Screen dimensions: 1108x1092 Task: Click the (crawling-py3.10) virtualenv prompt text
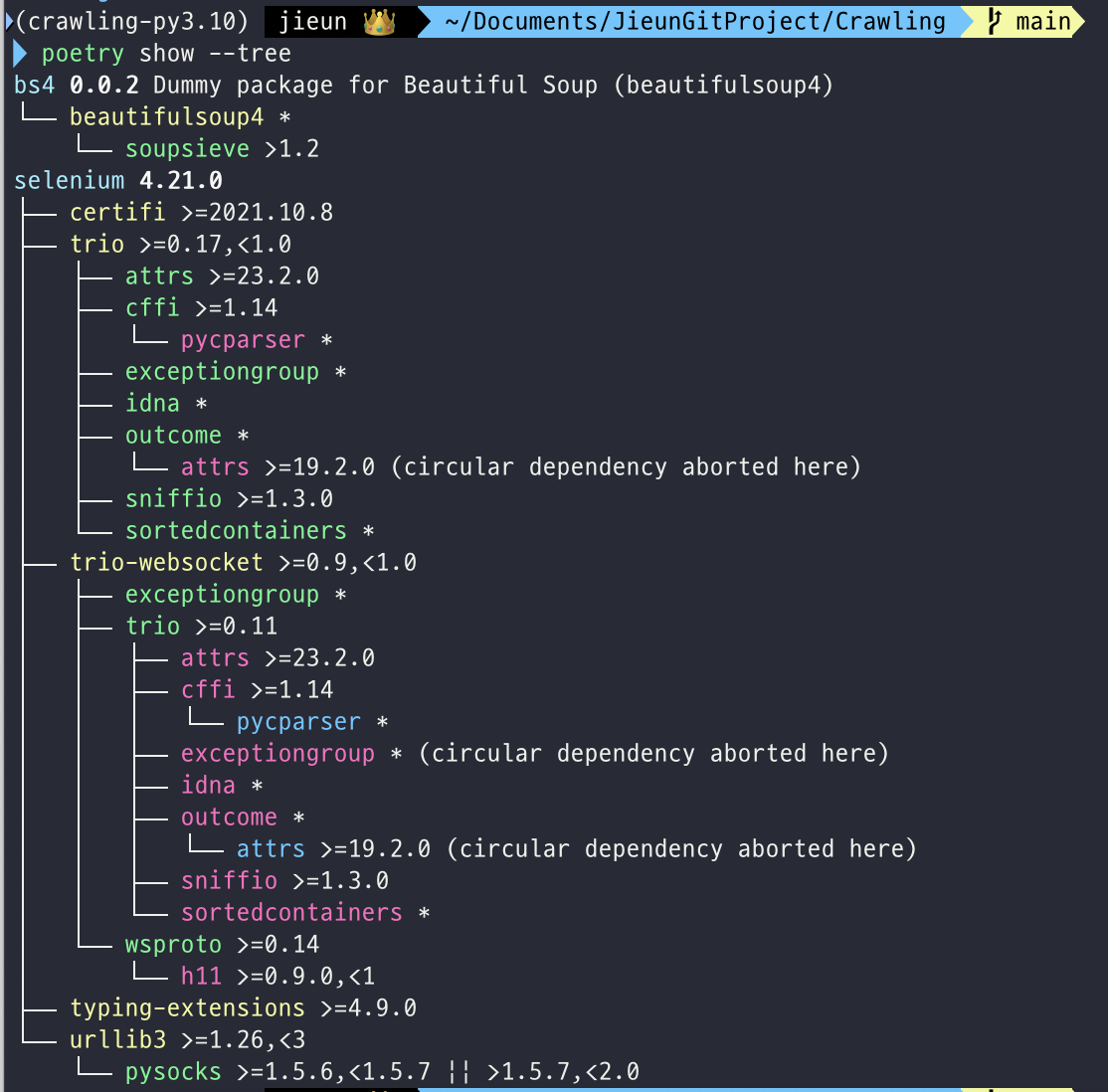pos(131,21)
